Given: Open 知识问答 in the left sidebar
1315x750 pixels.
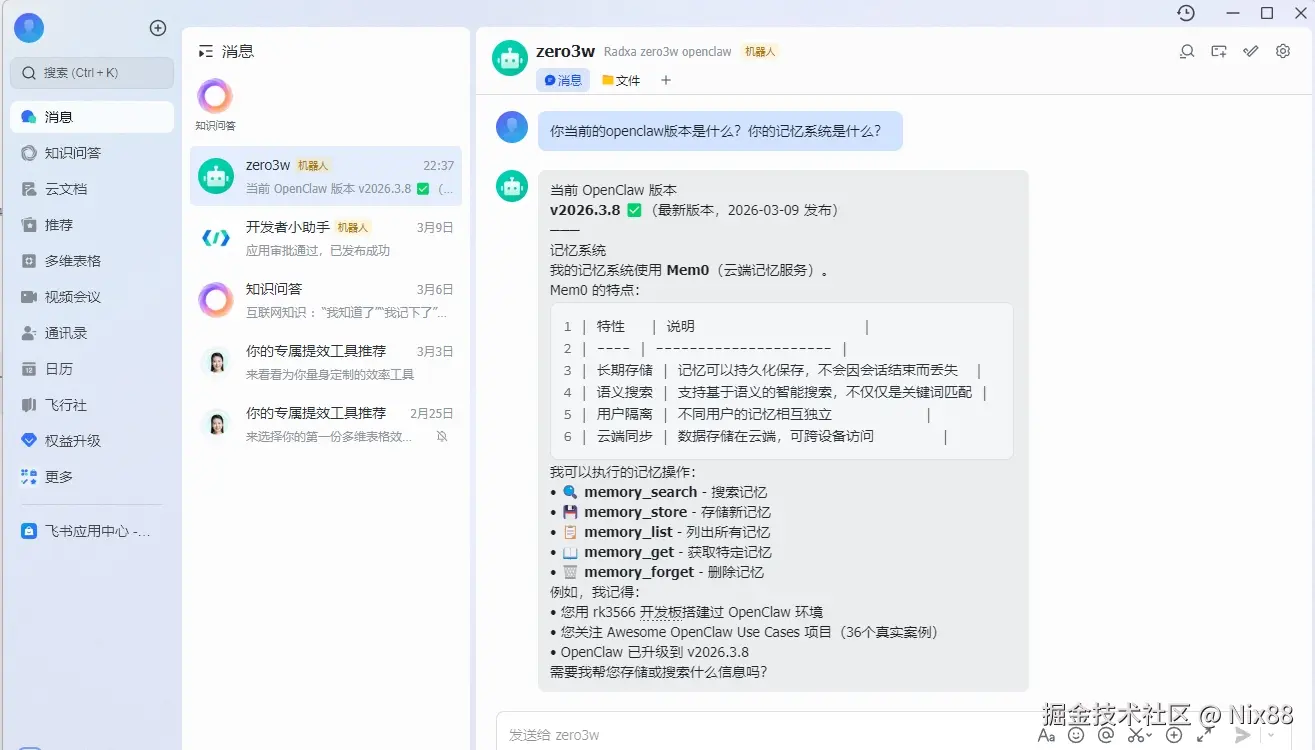Looking at the screenshot, I should click(92, 153).
